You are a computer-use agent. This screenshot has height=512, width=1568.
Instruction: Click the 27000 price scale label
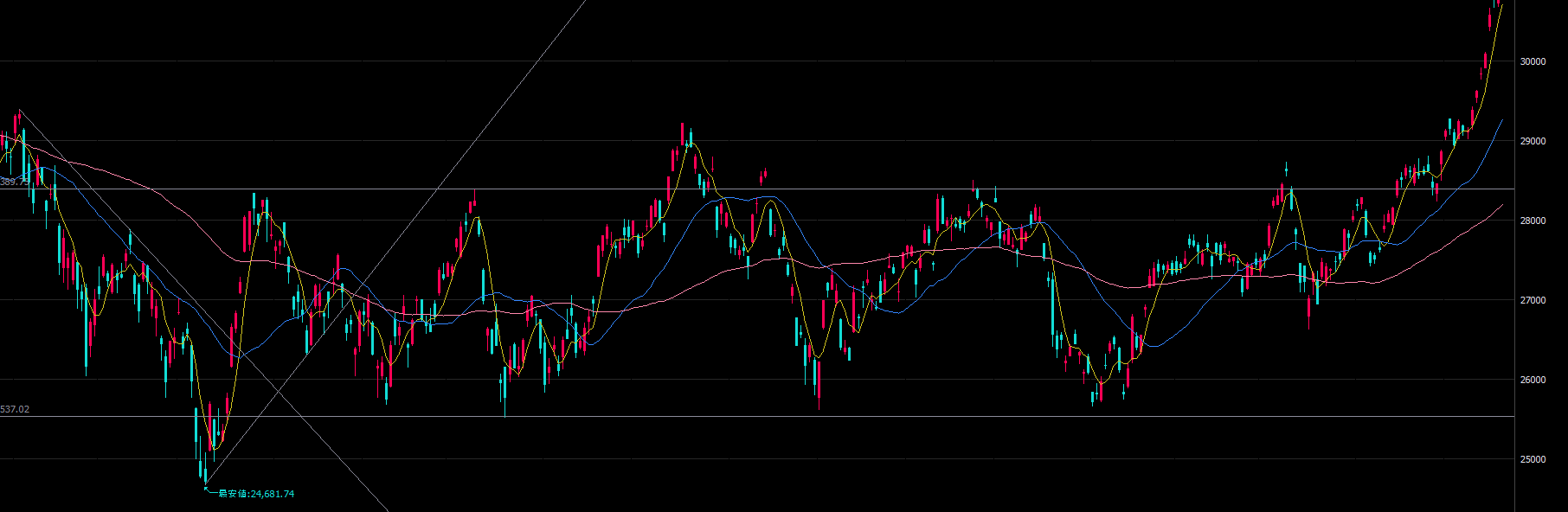1533,300
